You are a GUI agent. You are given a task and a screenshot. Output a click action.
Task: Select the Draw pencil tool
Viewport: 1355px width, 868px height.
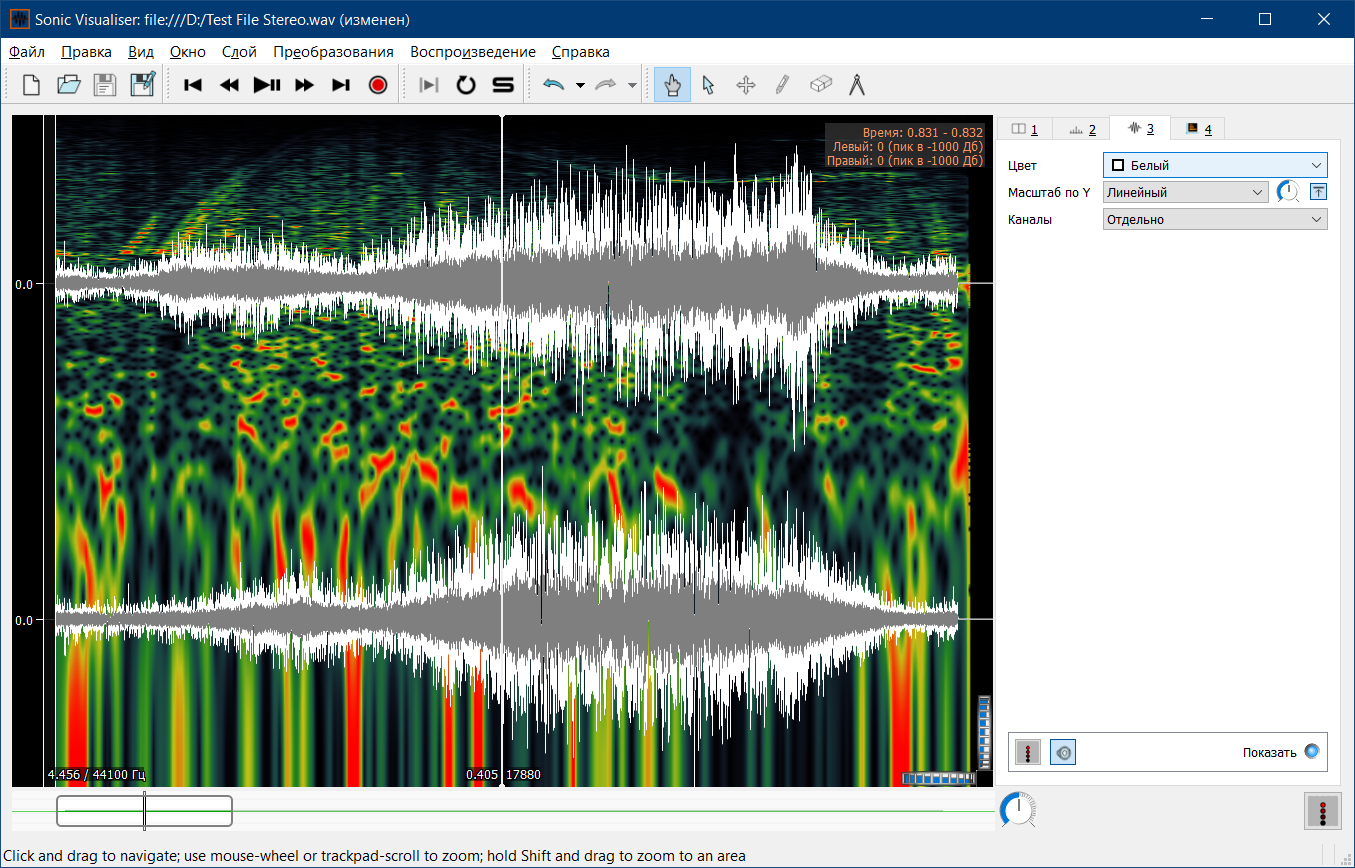coord(782,86)
